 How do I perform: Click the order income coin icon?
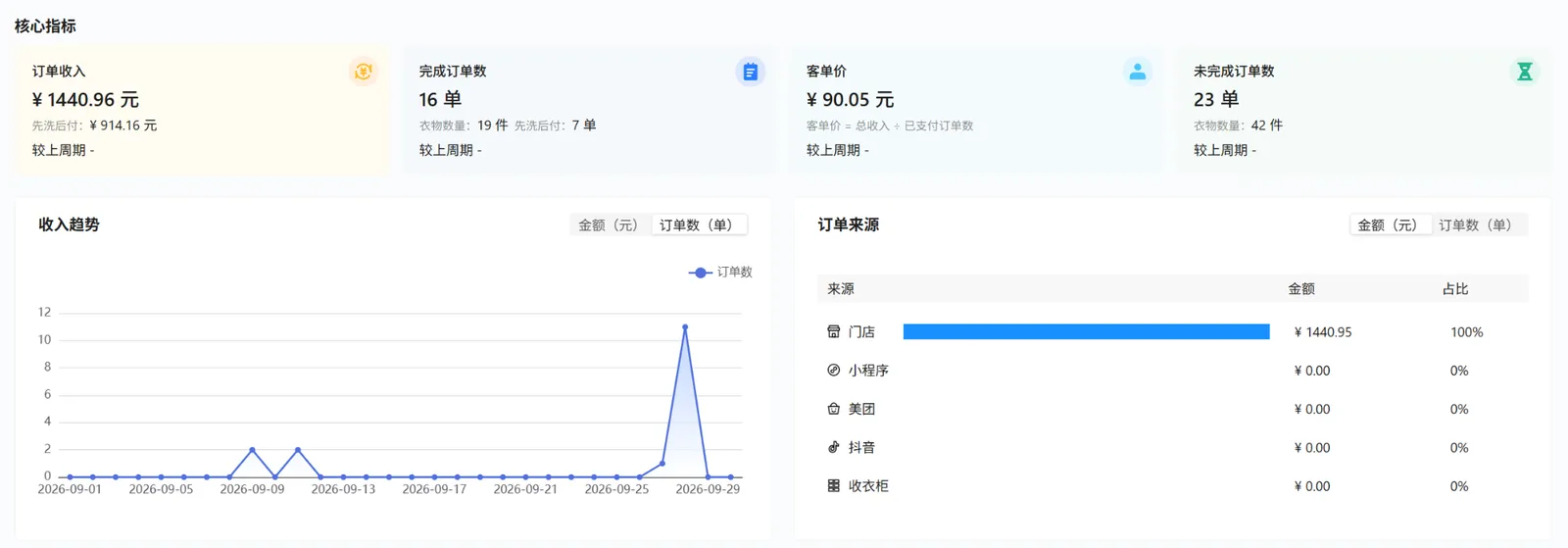[363, 72]
